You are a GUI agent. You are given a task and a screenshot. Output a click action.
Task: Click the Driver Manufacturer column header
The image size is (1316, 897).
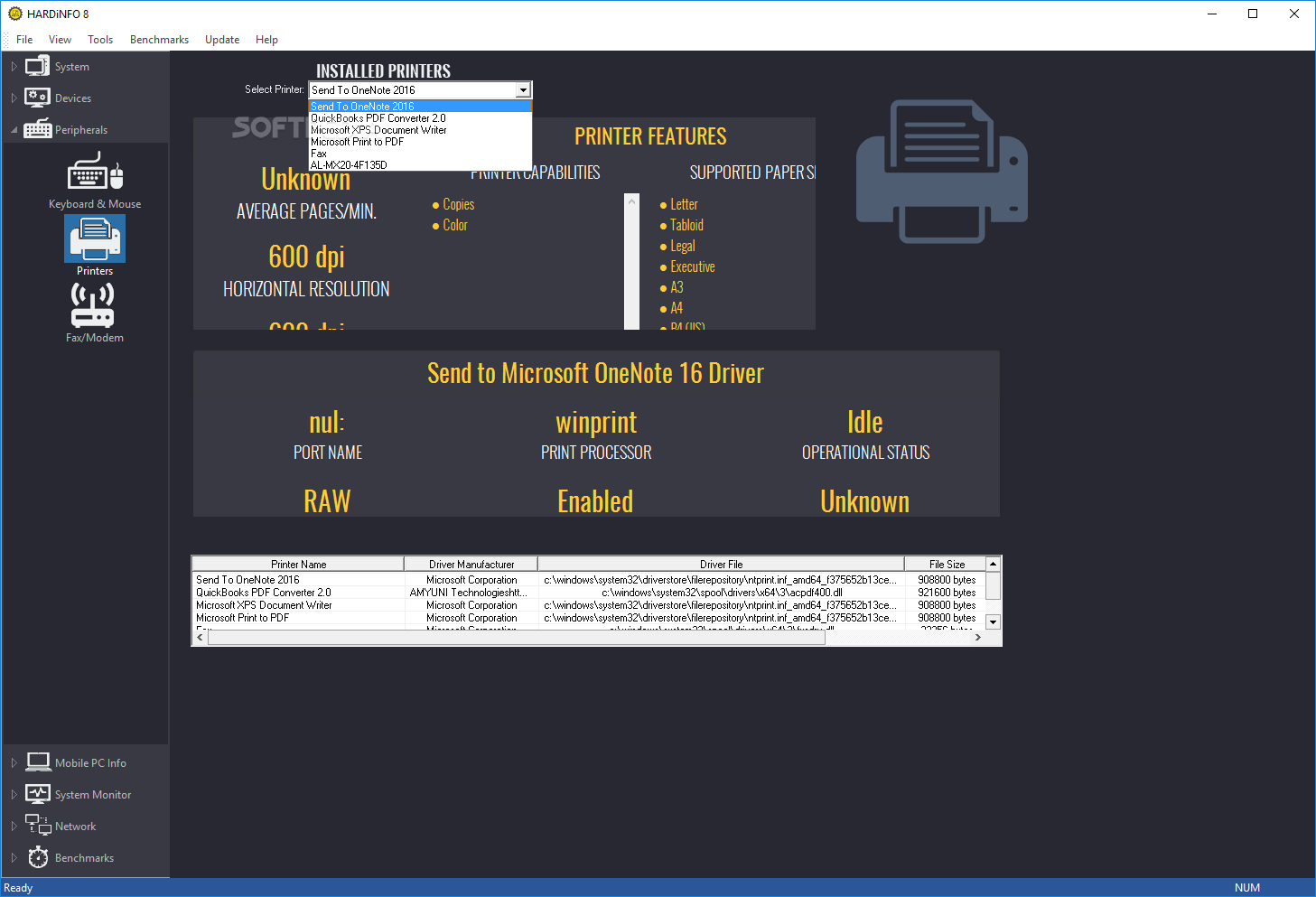tap(471, 564)
